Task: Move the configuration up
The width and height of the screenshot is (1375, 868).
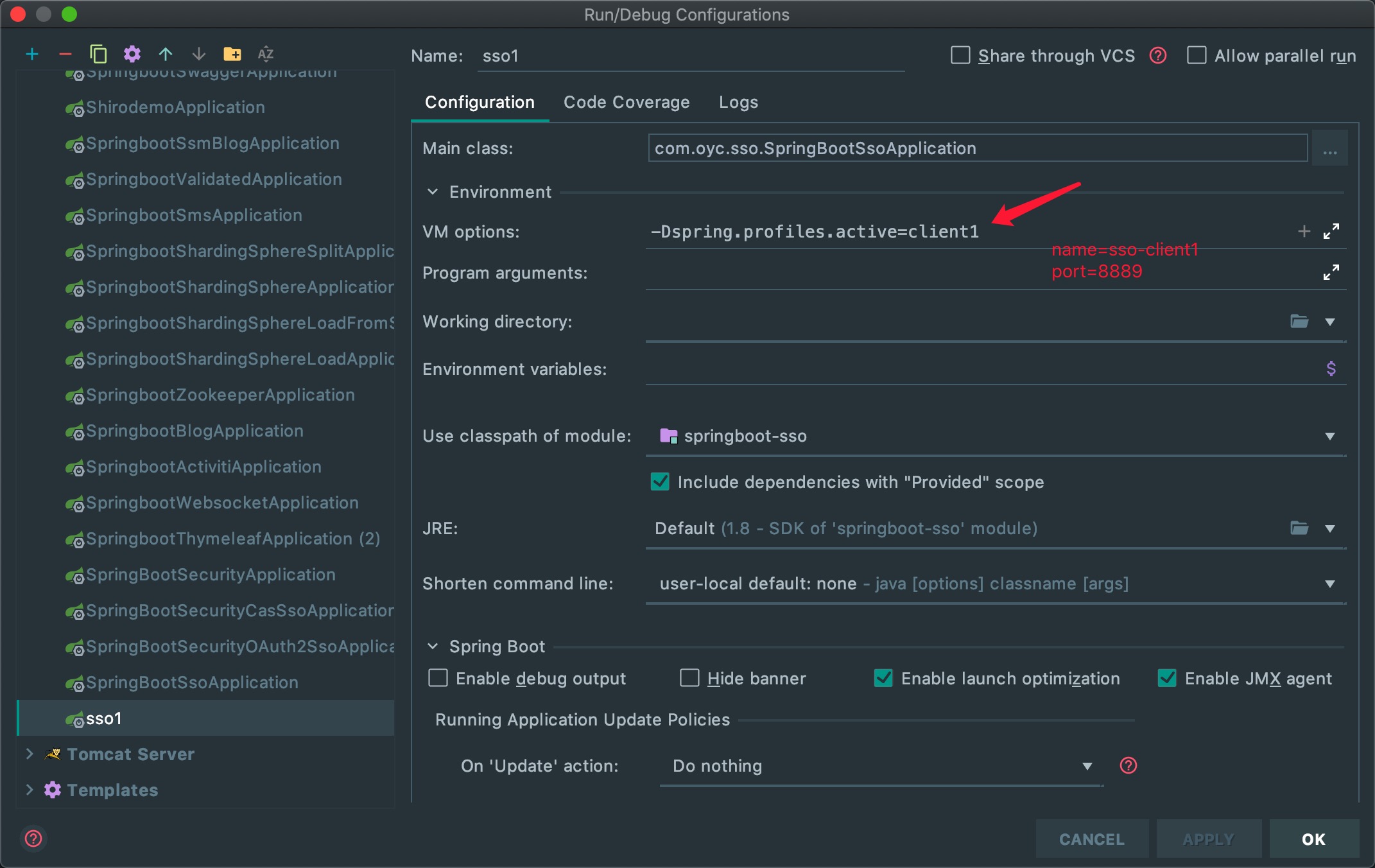Action: point(166,54)
